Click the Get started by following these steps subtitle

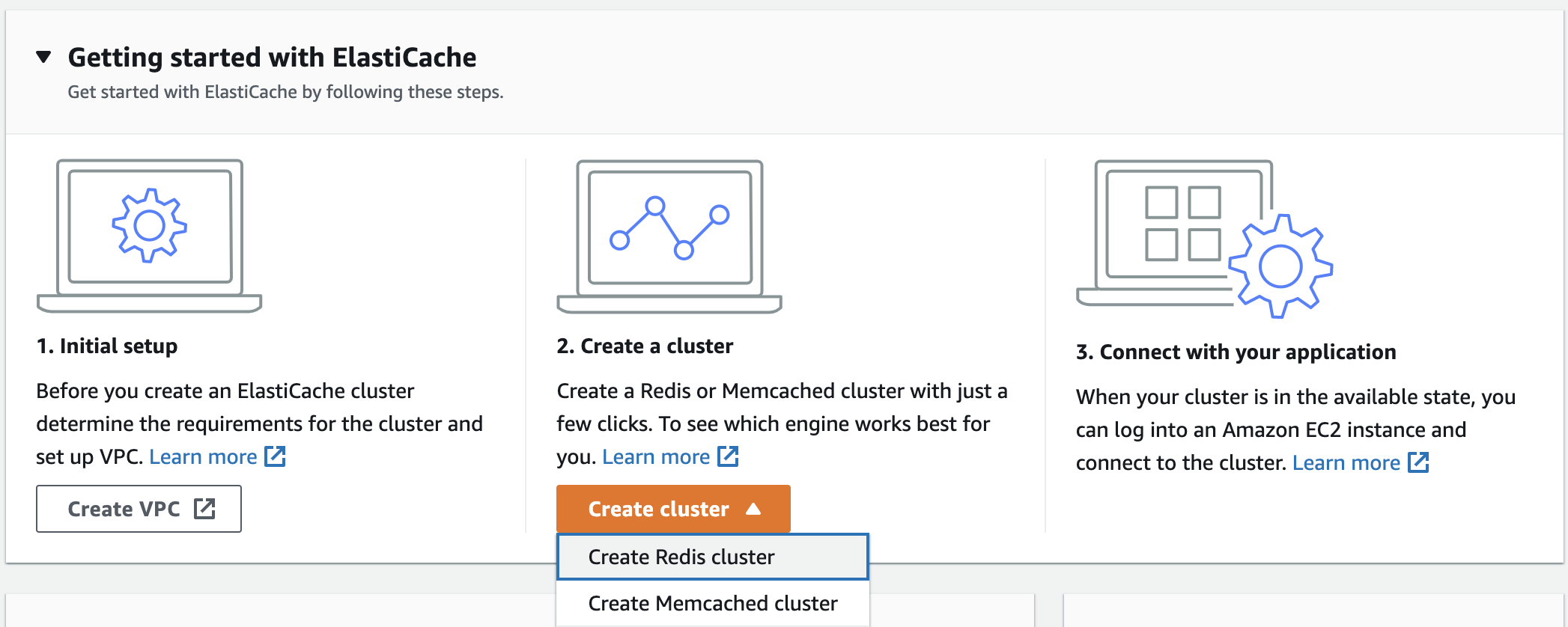click(x=285, y=92)
